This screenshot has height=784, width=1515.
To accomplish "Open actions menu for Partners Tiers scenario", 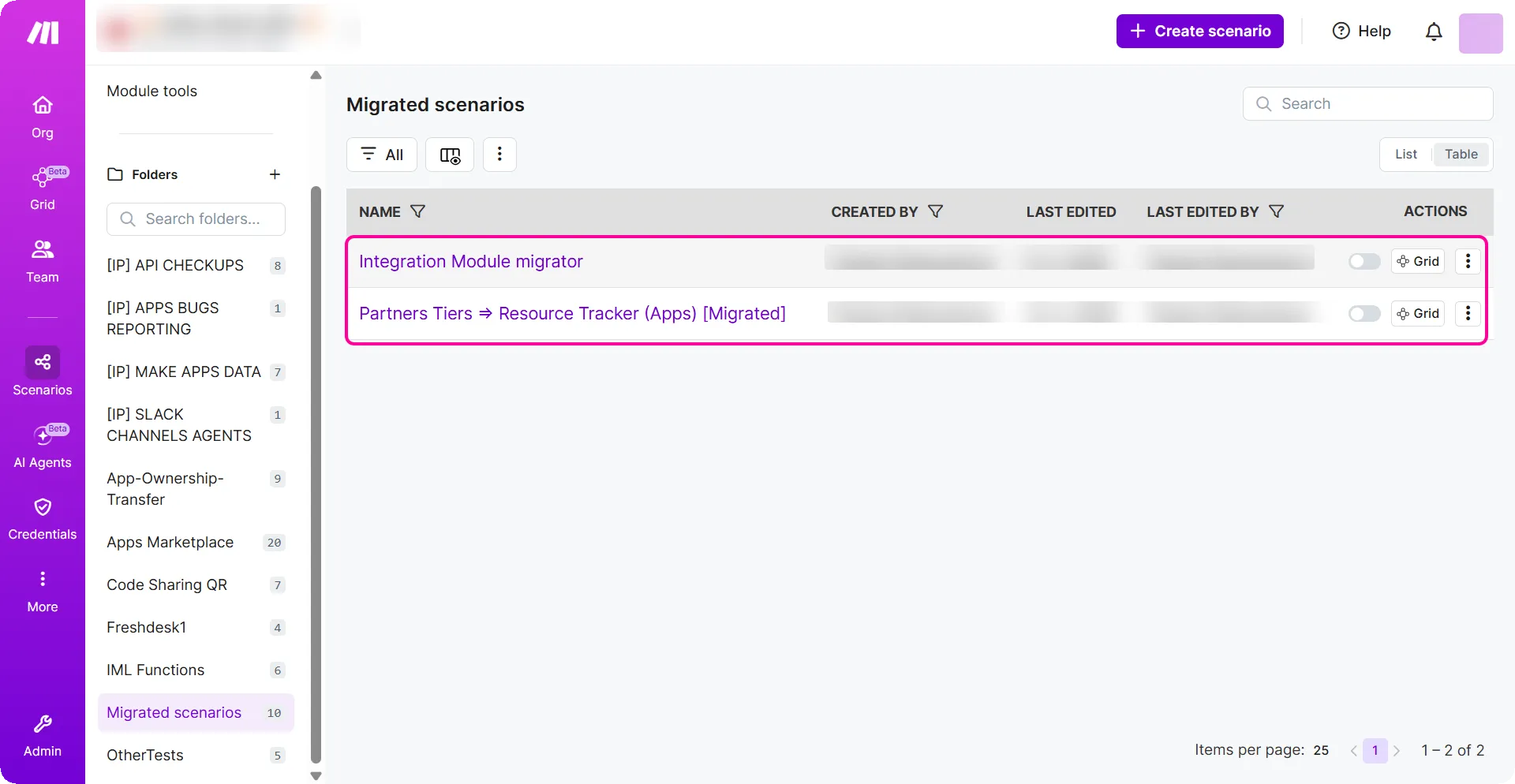I will click(x=1468, y=313).
